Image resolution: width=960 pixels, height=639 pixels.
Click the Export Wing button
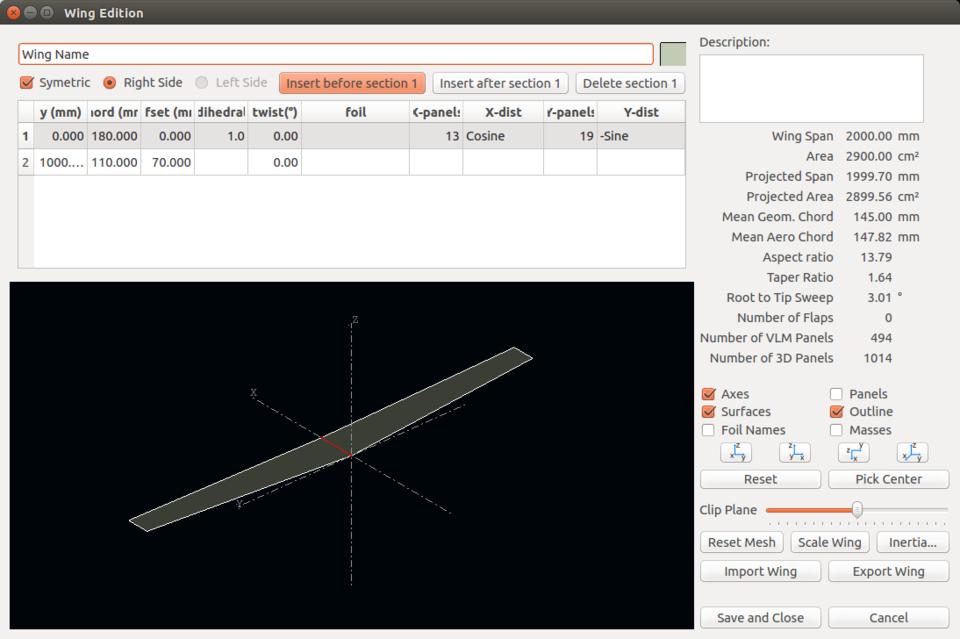[x=888, y=572]
